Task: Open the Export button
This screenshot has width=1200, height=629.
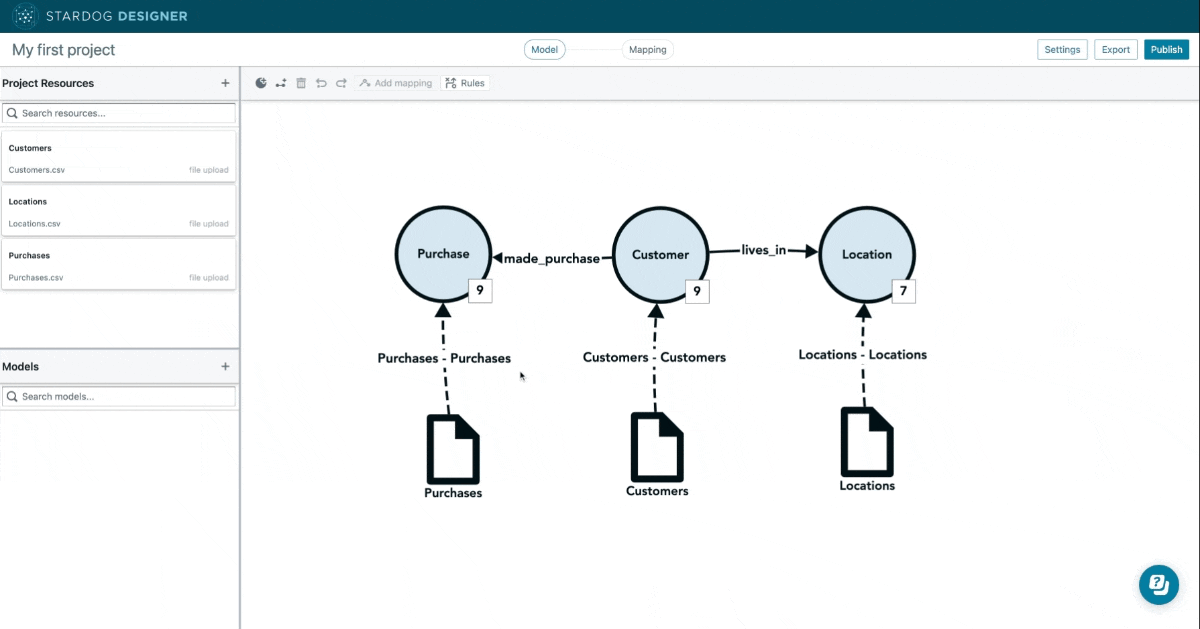Action: click(x=1115, y=50)
